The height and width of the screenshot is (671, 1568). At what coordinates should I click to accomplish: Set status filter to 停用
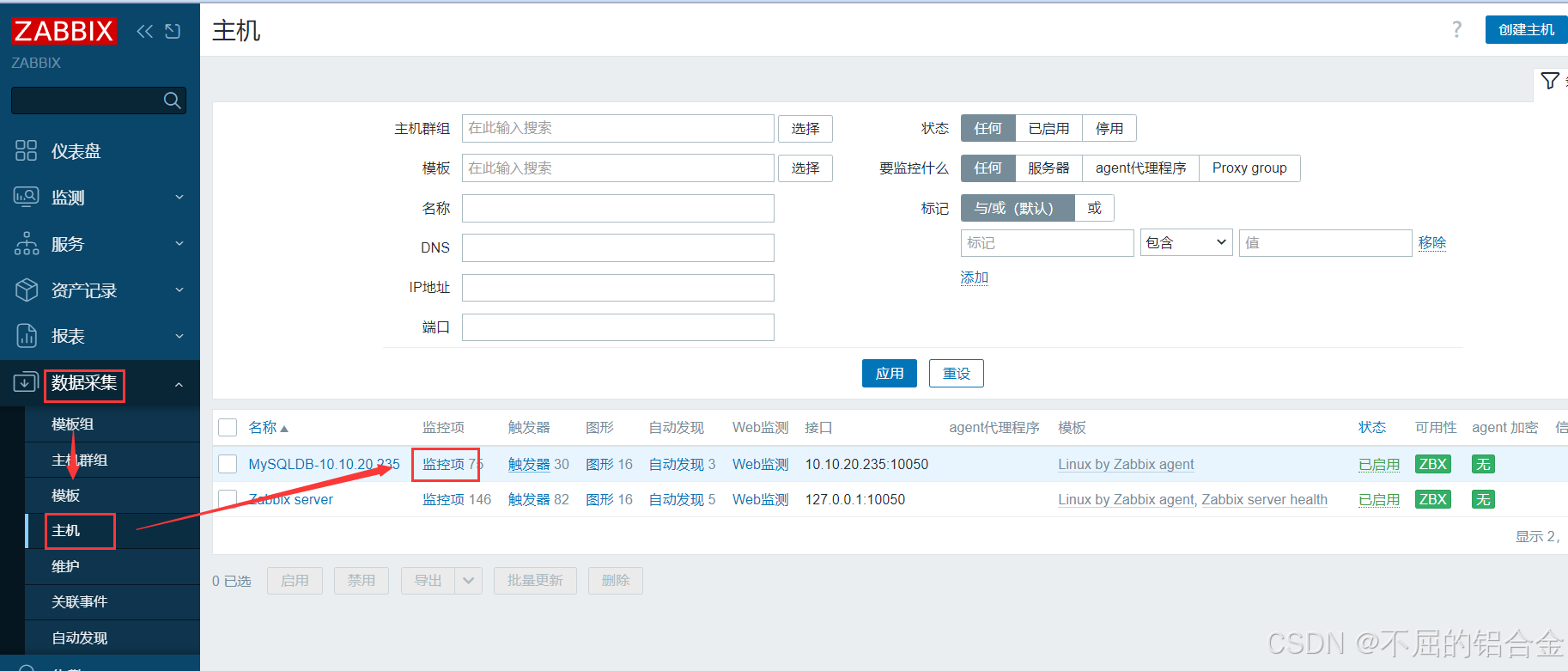[x=1109, y=128]
